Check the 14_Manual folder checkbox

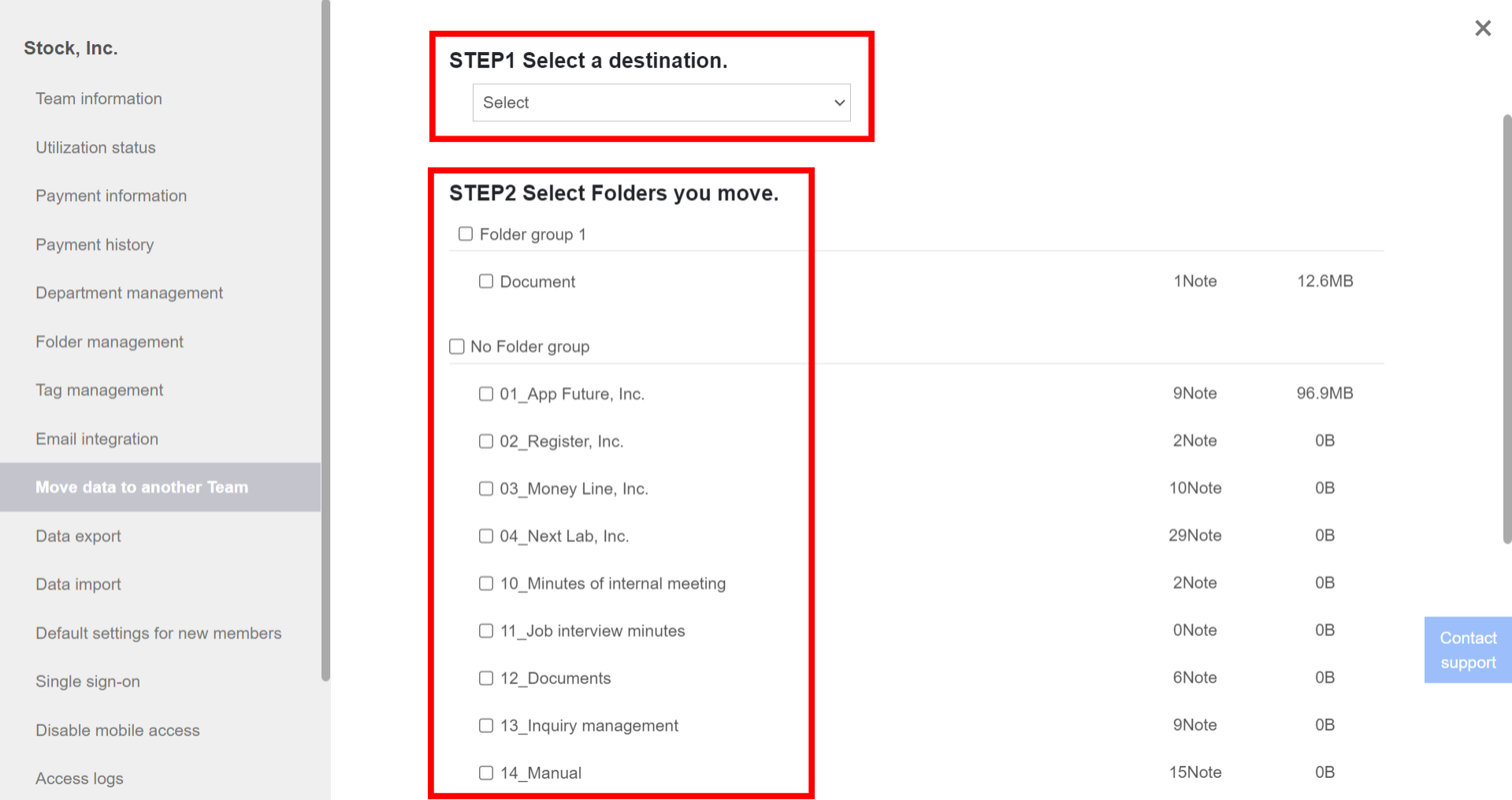pos(485,772)
